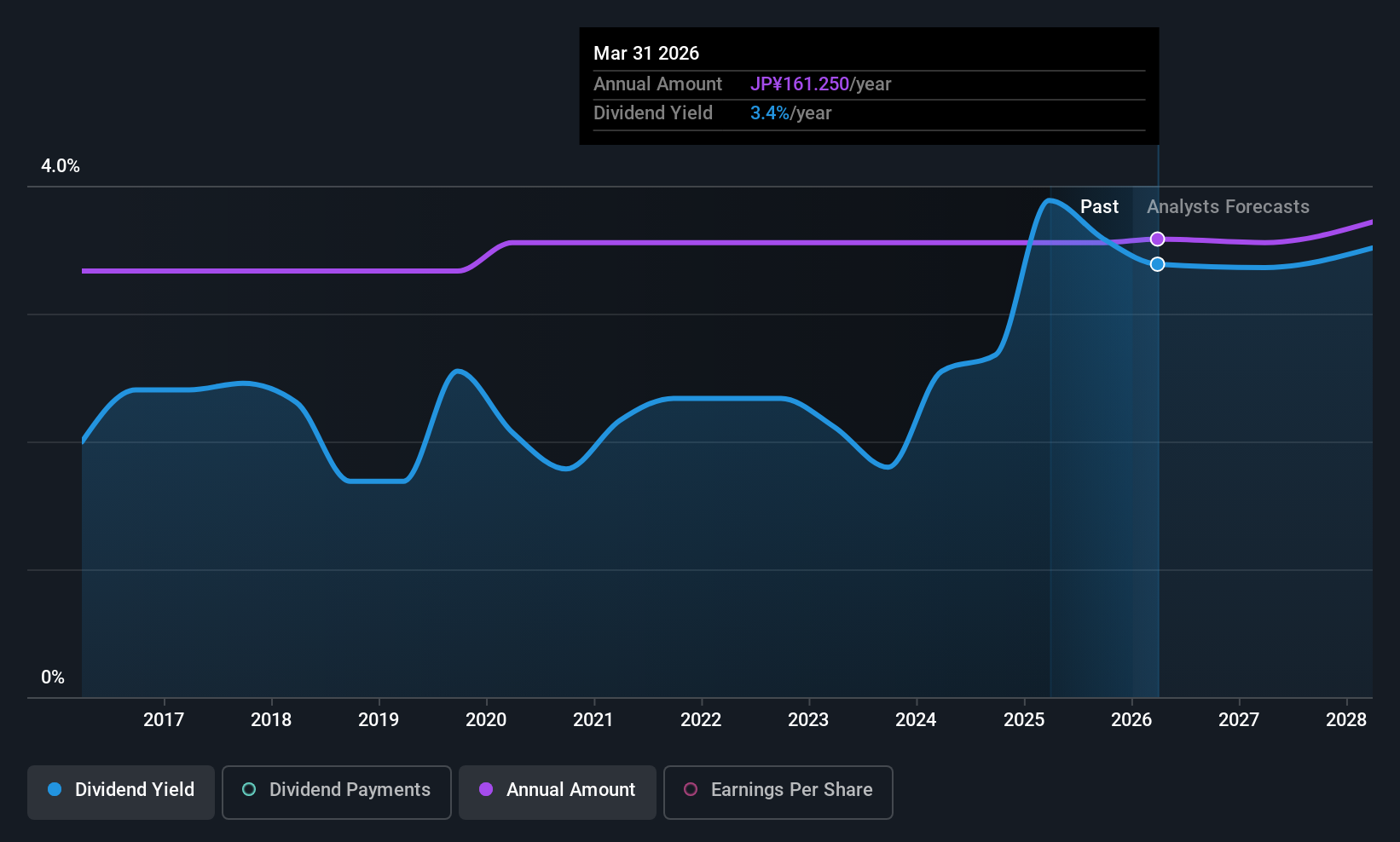Click the purple Annual Amount legend dot
1400x842 pixels.
coord(486,789)
